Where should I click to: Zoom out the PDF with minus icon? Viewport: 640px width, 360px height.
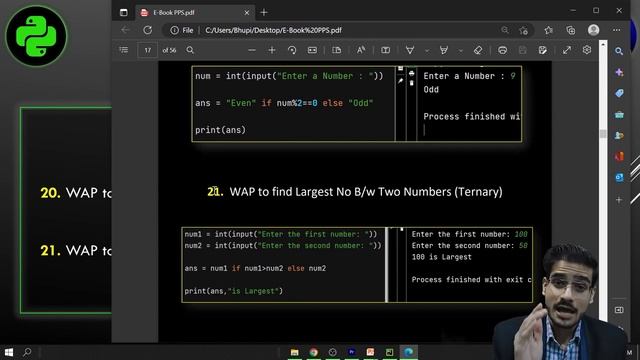(x=252, y=50)
